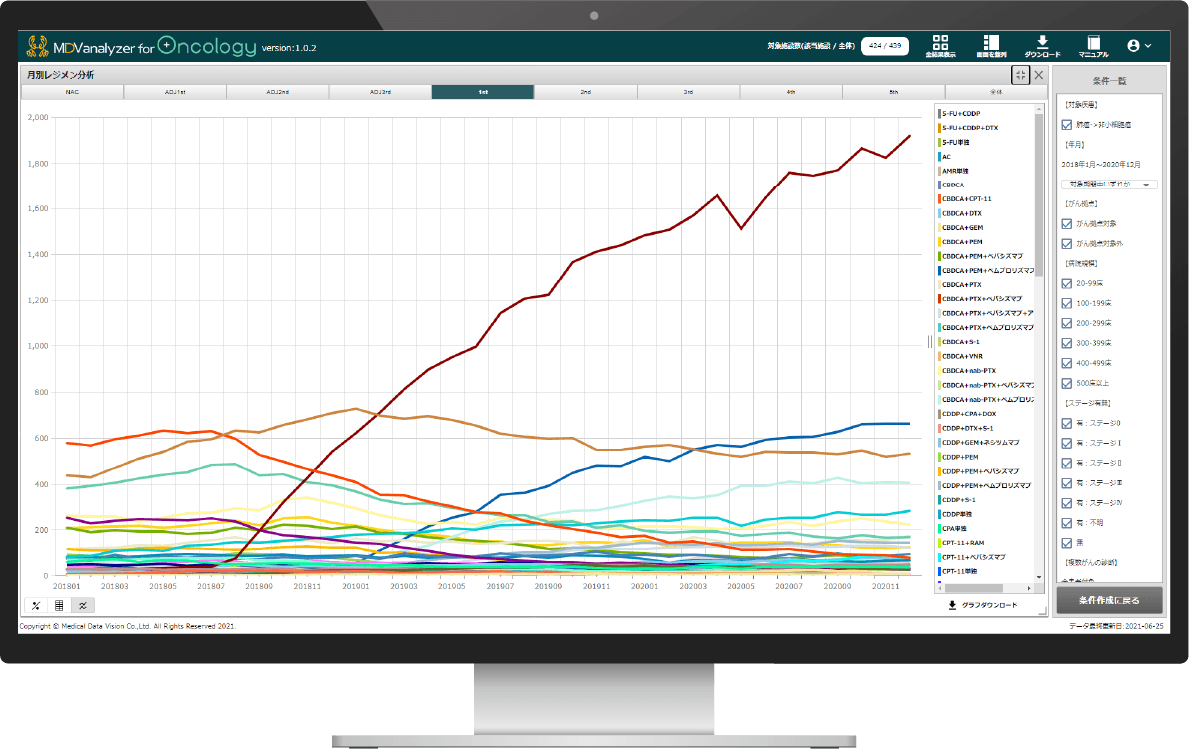Switch to the NAC tab
Viewport: 1189px width, 749px height.
click(x=73, y=92)
